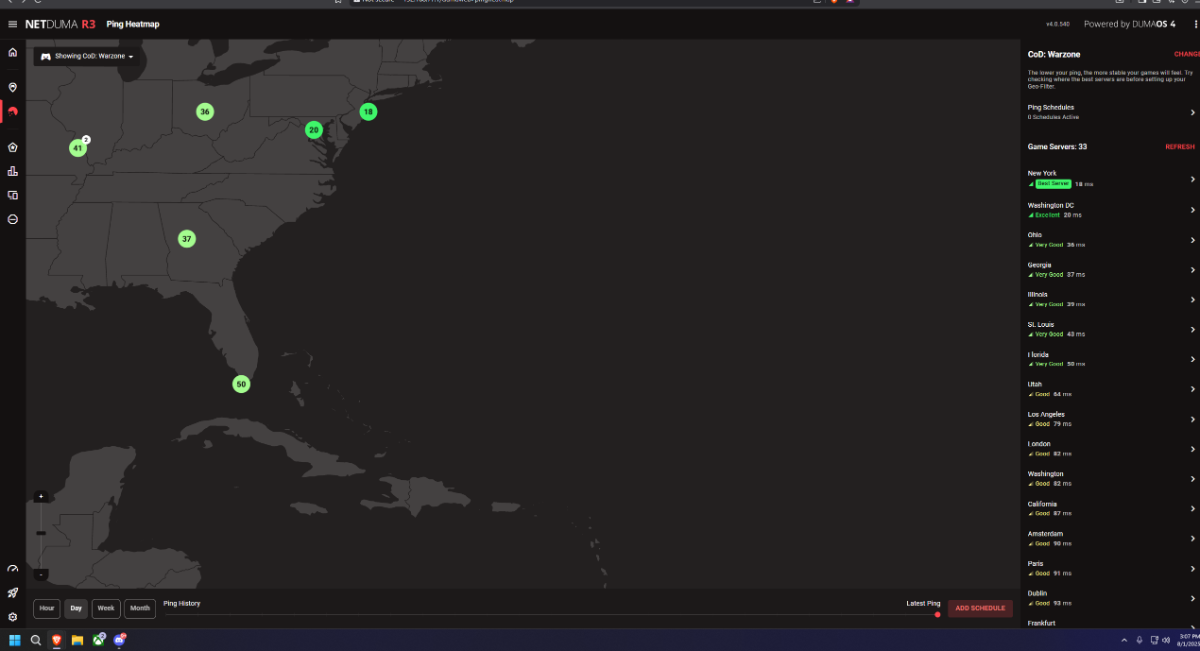Open the Windows Start menu
Image resolution: width=1200 pixels, height=651 pixels.
coord(14,640)
